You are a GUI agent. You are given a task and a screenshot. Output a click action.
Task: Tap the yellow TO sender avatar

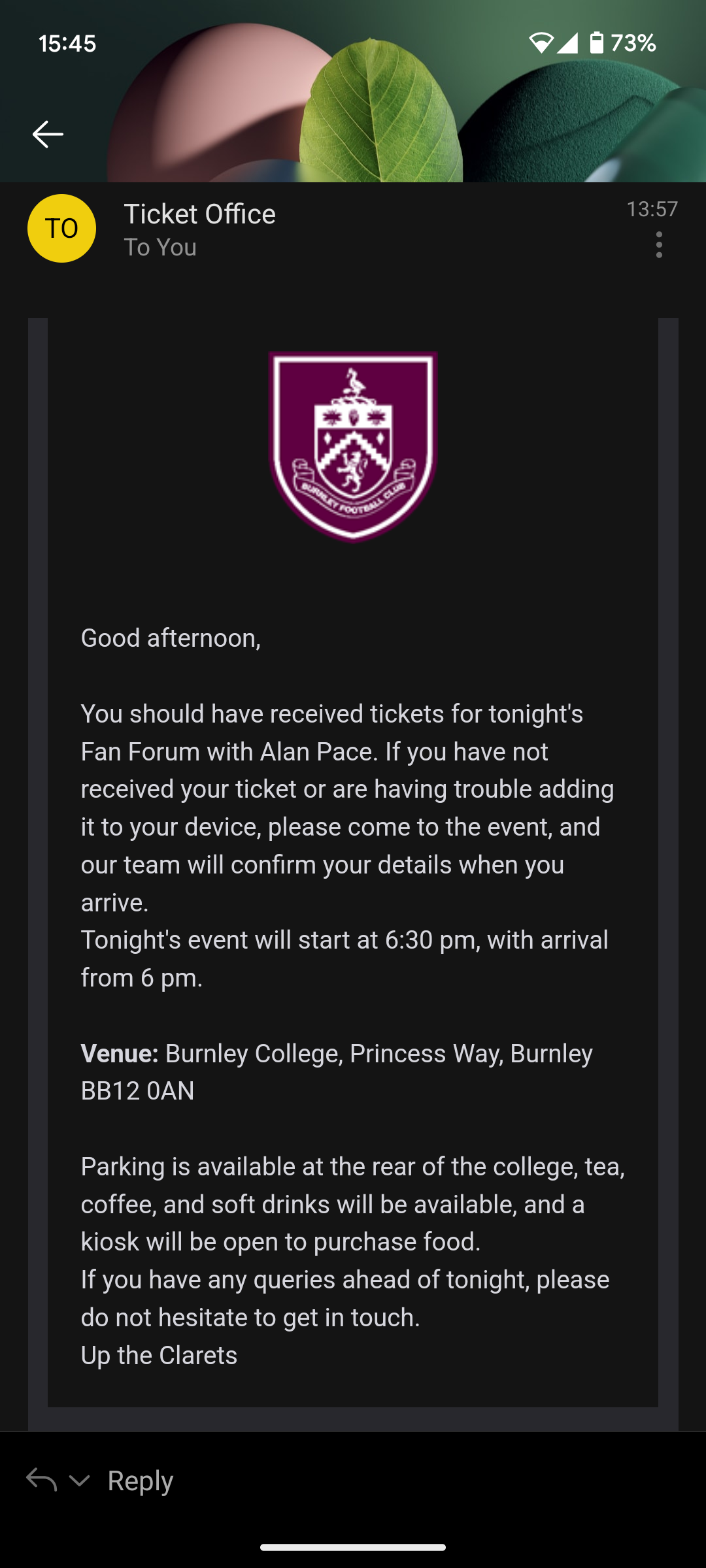[x=61, y=228]
